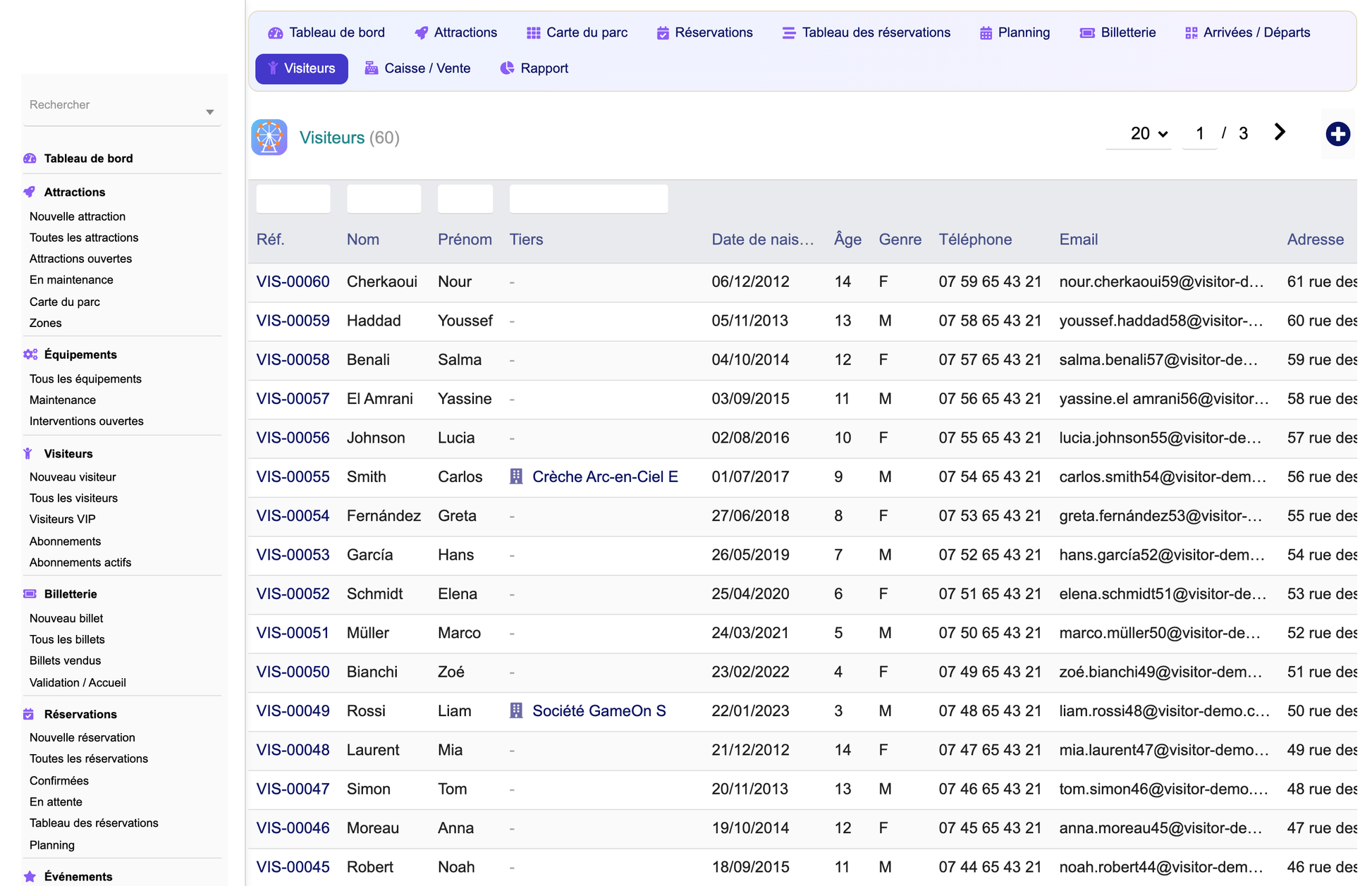Click the icon on Arrivées / Départs tab
This screenshot has height=886, width=1372.
point(1191,32)
